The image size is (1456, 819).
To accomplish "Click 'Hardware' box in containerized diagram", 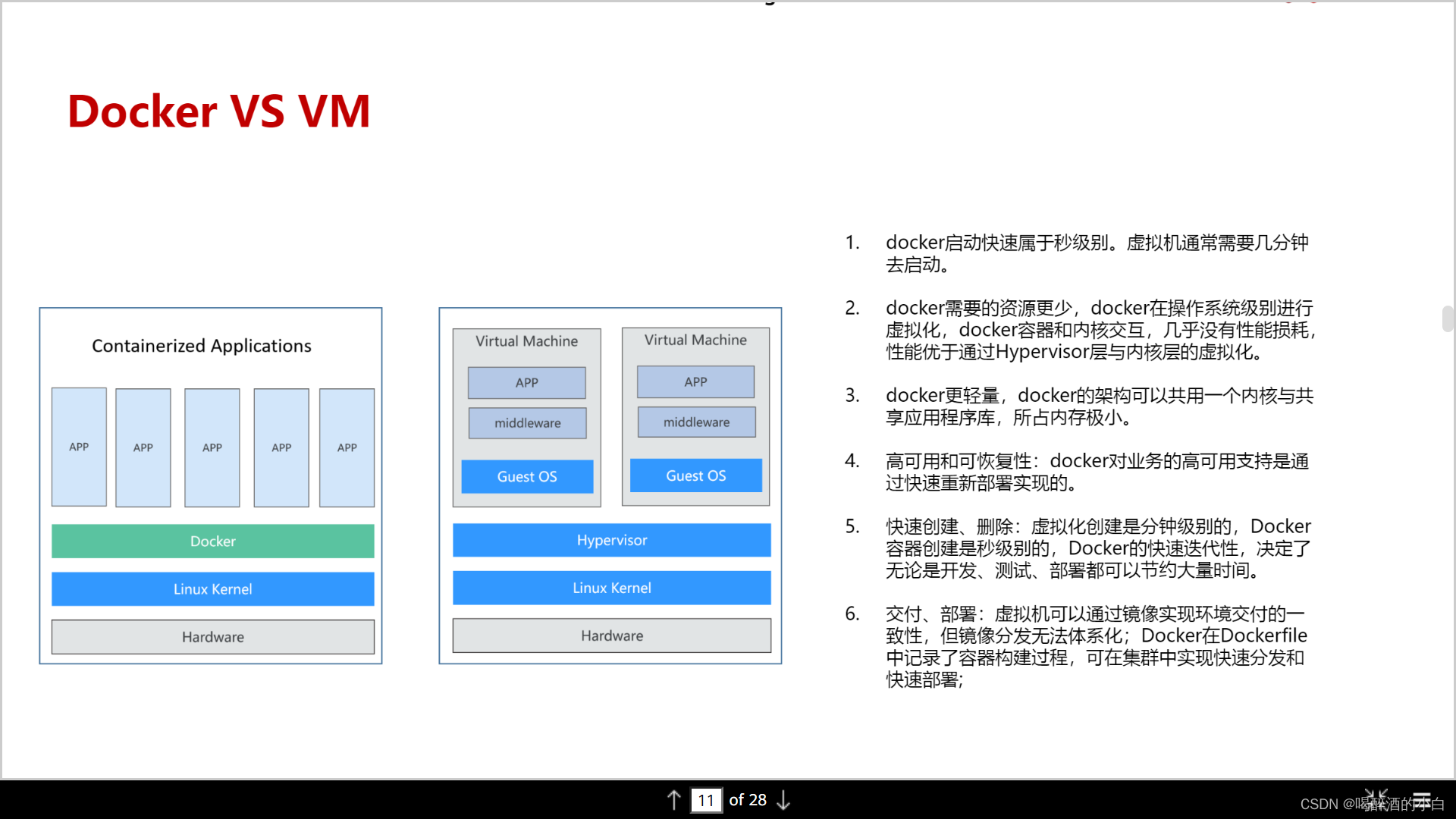I will (213, 637).
